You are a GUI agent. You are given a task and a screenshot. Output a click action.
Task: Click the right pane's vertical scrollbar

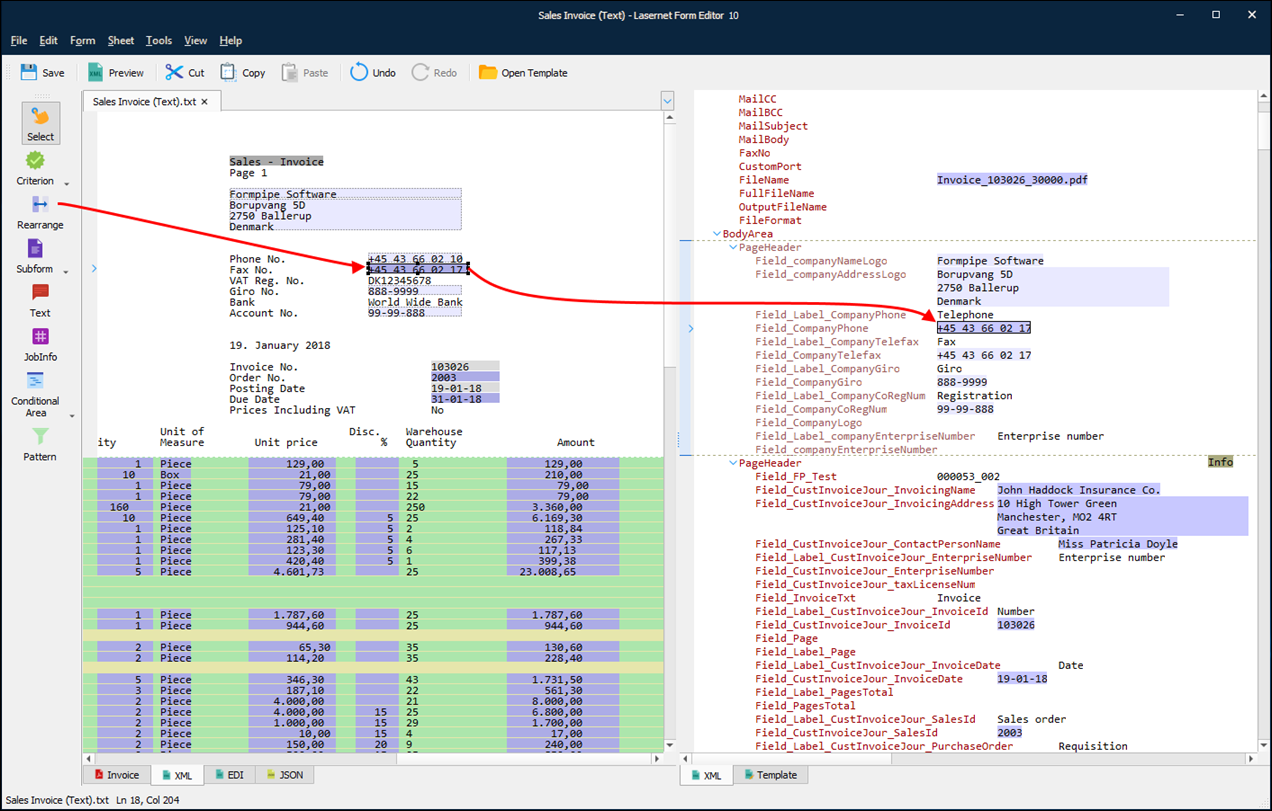(x=1264, y=420)
